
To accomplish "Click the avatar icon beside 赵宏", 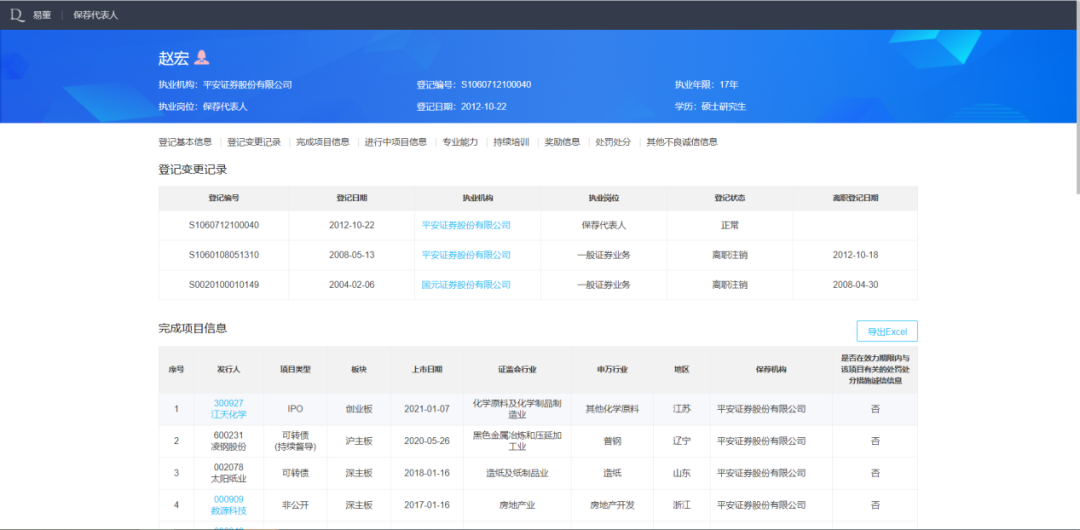I will [201, 58].
